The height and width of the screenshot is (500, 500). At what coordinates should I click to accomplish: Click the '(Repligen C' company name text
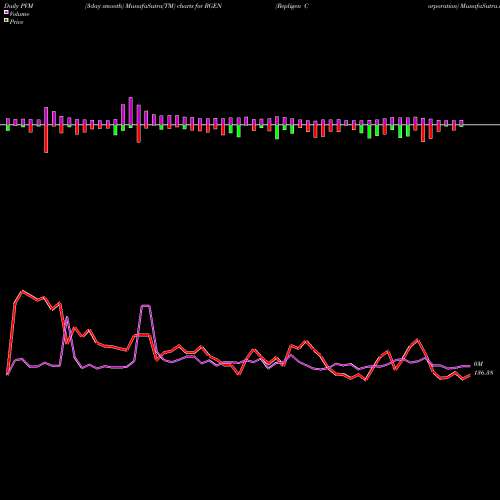coord(292,6)
